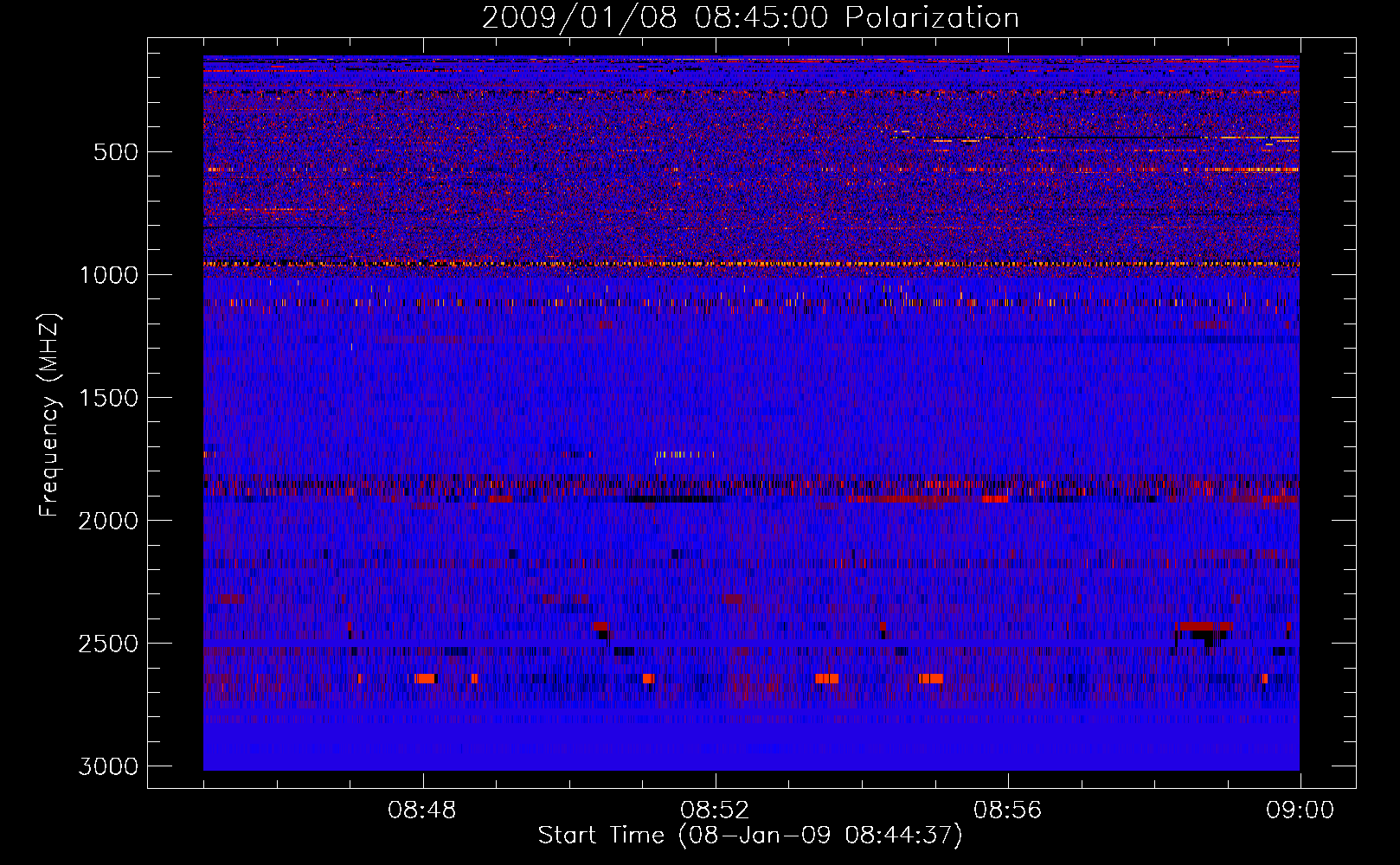
Task: Click the 2500 frequency tick label
Action: tap(108, 644)
